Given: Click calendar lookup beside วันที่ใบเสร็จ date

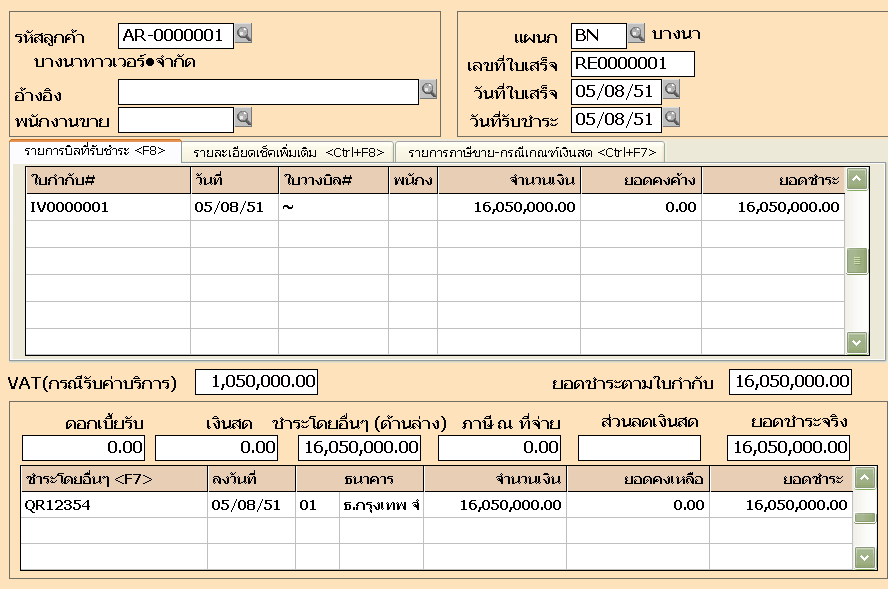Looking at the screenshot, I should (672, 90).
